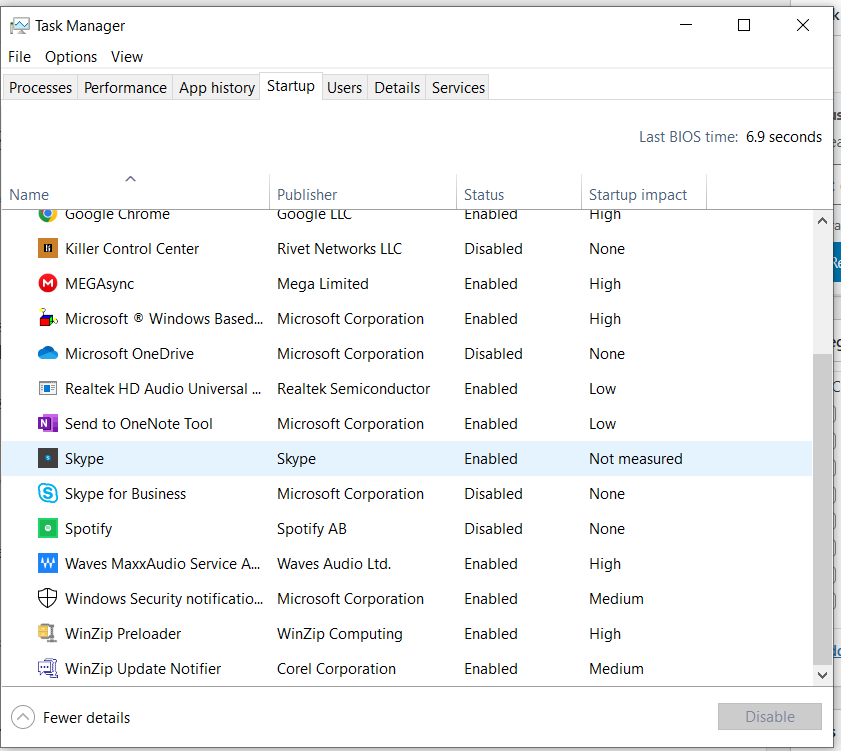This screenshot has height=751, width=841.
Task: Open the Options menu
Action: [x=71, y=57]
